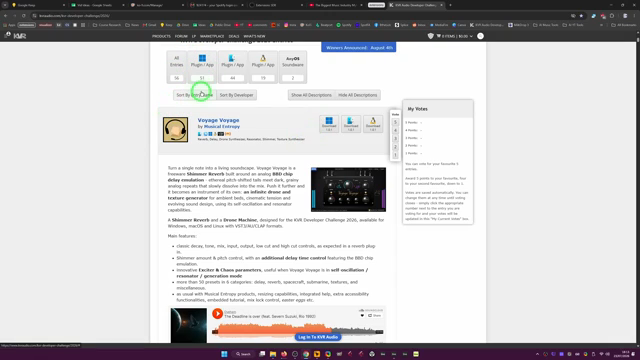Open the FORUM menu
This screenshot has width=640, height=360.
click(x=181, y=36)
